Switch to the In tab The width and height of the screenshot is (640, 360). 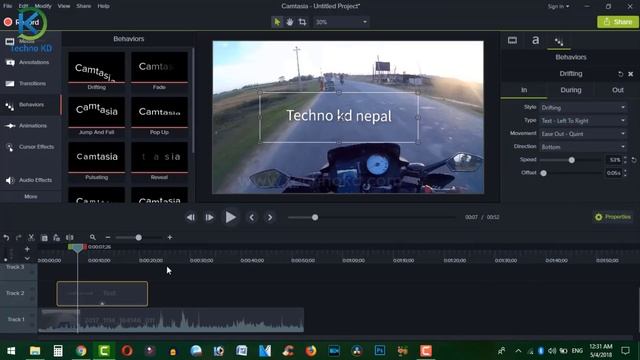(x=524, y=90)
